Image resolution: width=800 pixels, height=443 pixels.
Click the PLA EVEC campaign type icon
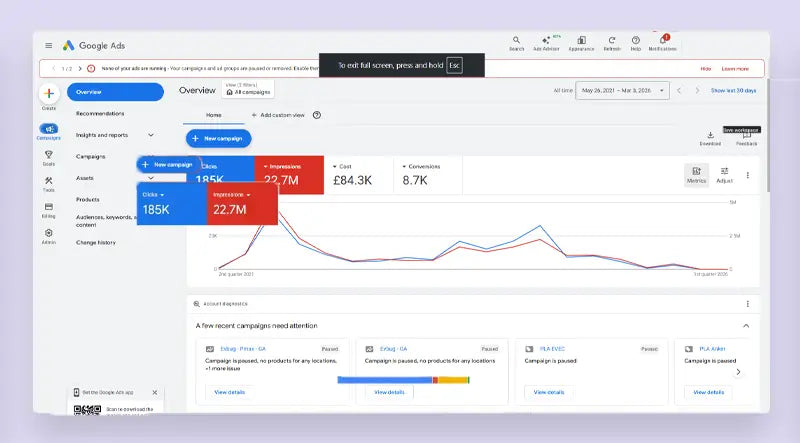(x=529, y=349)
